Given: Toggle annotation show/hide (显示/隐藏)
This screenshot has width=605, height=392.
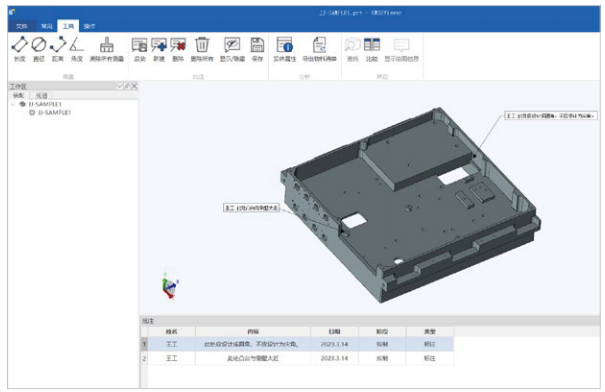Looking at the screenshot, I should [x=232, y=49].
